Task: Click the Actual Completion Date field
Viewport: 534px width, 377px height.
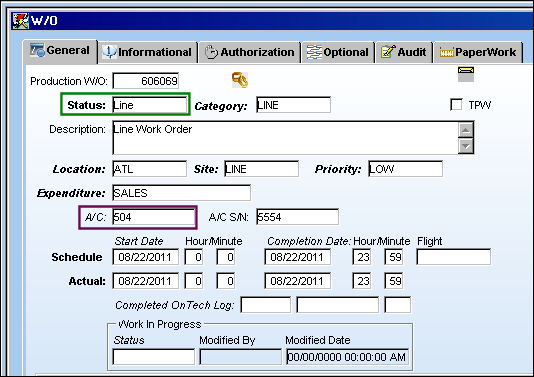Action: 297,281
